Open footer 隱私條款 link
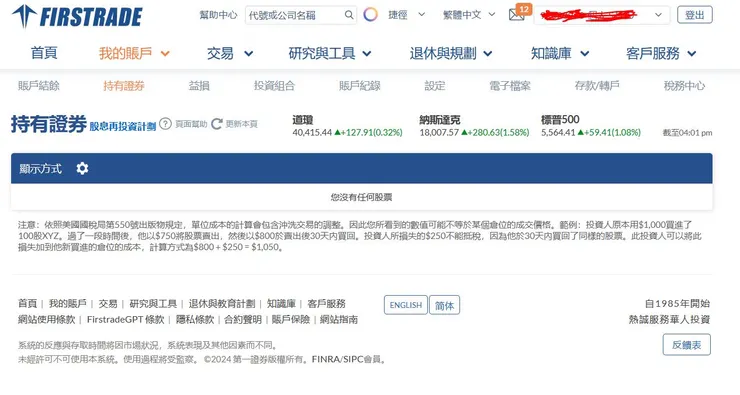Image resolution: width=740 pixels, height=395 pixels. click(x=195, y=319)
